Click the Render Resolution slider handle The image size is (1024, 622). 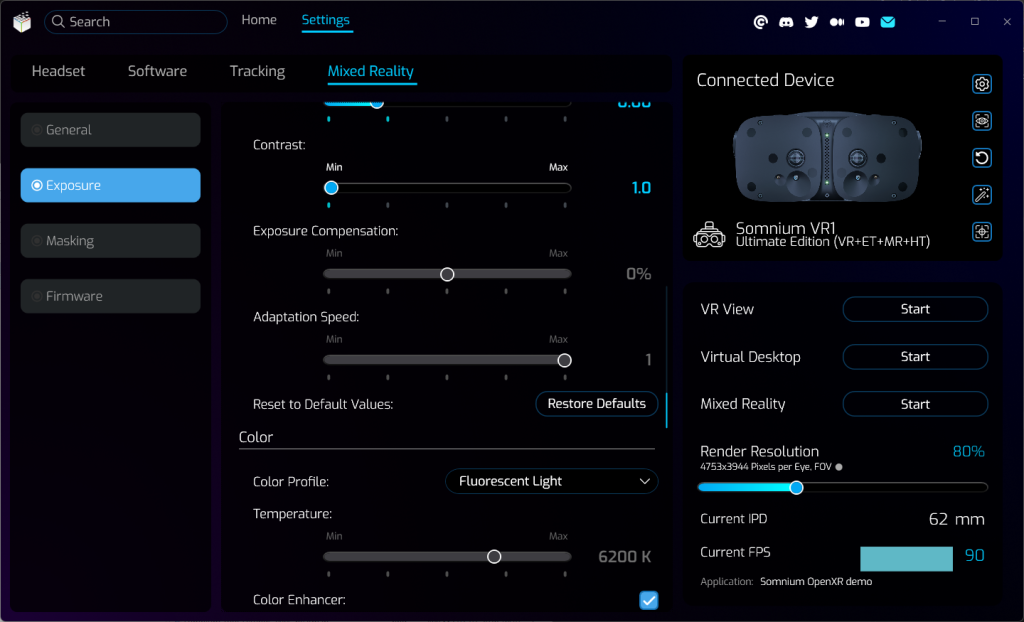coord(797,488)
